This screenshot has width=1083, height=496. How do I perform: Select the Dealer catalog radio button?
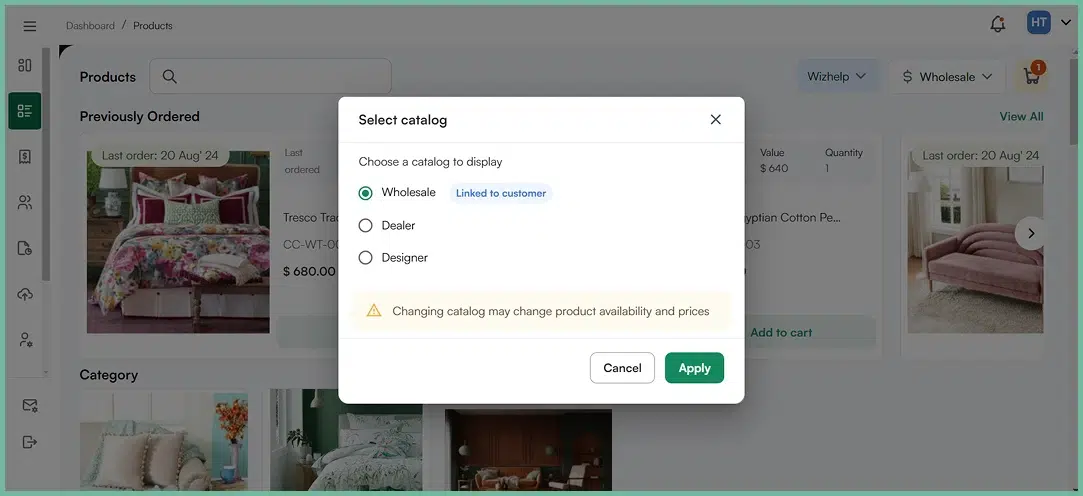tap(365, 226)
